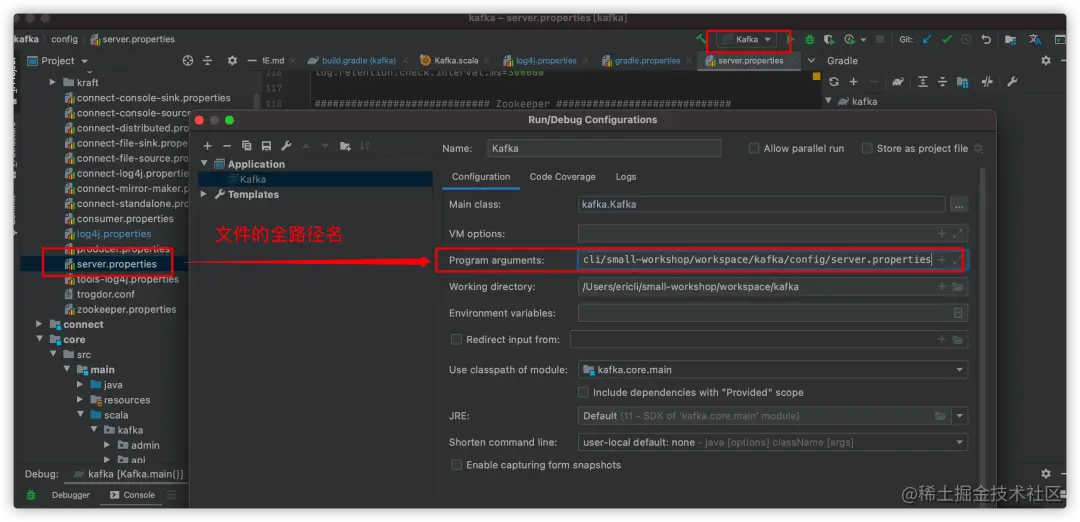The height and width of the screenshot is (522, 1080).
Task: Edit templates wrench icon in dialog toolbar
Action: coord(286,146)
